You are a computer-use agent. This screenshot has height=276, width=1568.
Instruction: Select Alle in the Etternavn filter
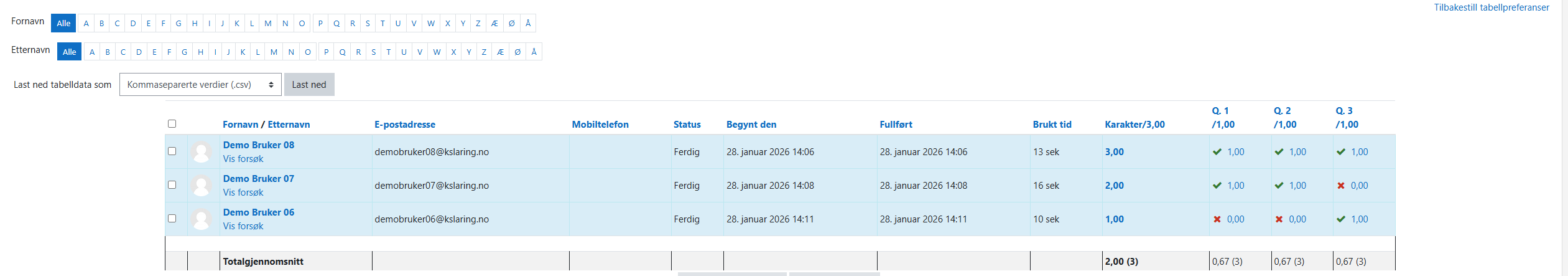pyautogui.click(x=70, y=52)
